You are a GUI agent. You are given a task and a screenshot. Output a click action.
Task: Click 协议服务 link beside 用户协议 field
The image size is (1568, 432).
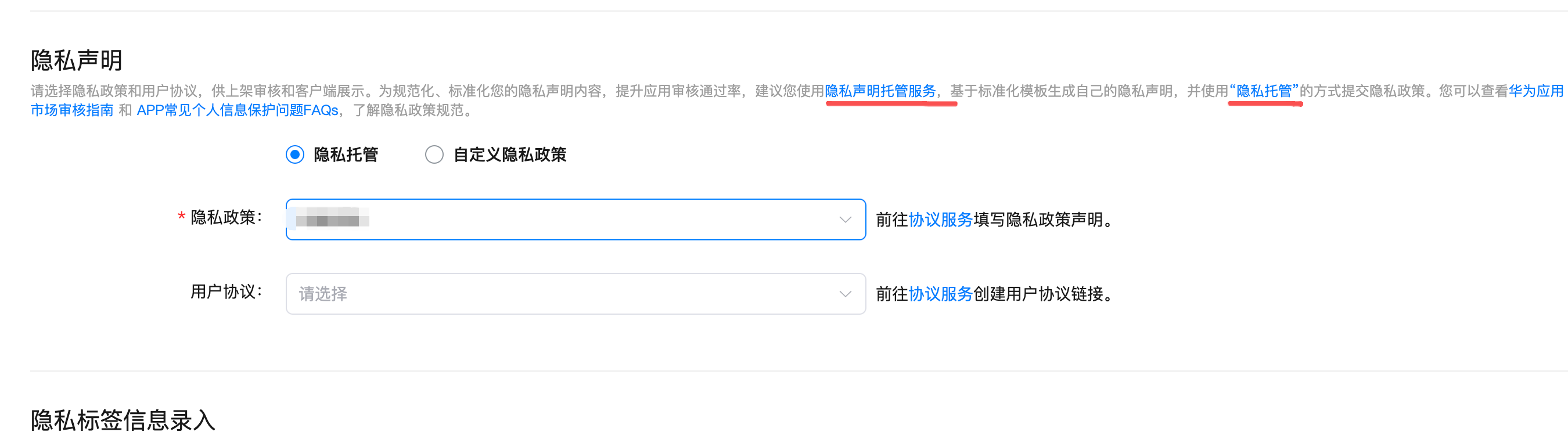click(x=940, y=294)
